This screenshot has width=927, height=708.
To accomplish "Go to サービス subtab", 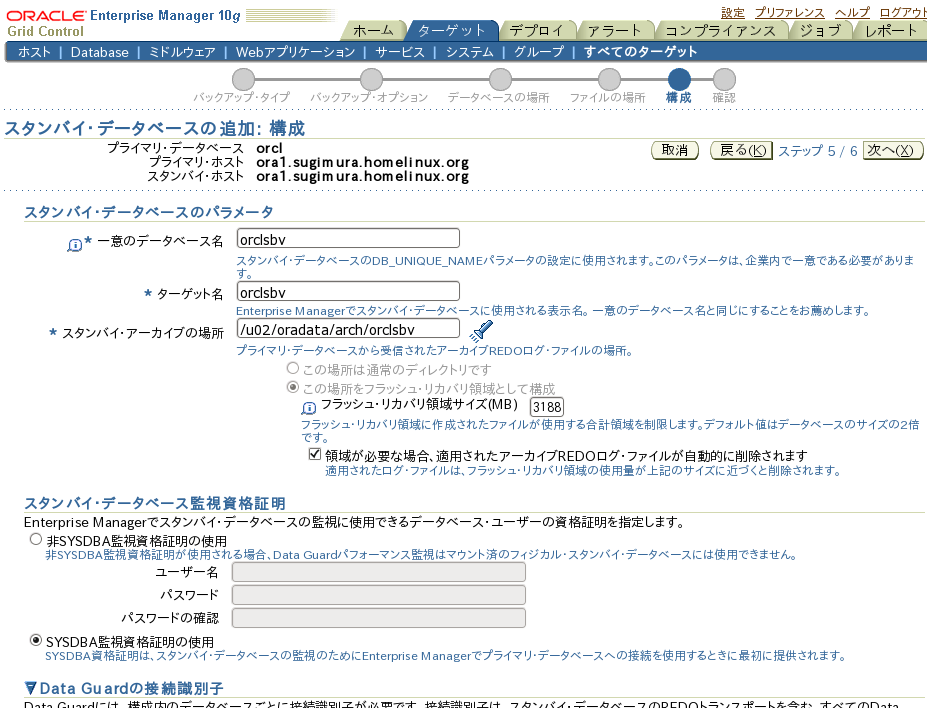I will [400, 52].
